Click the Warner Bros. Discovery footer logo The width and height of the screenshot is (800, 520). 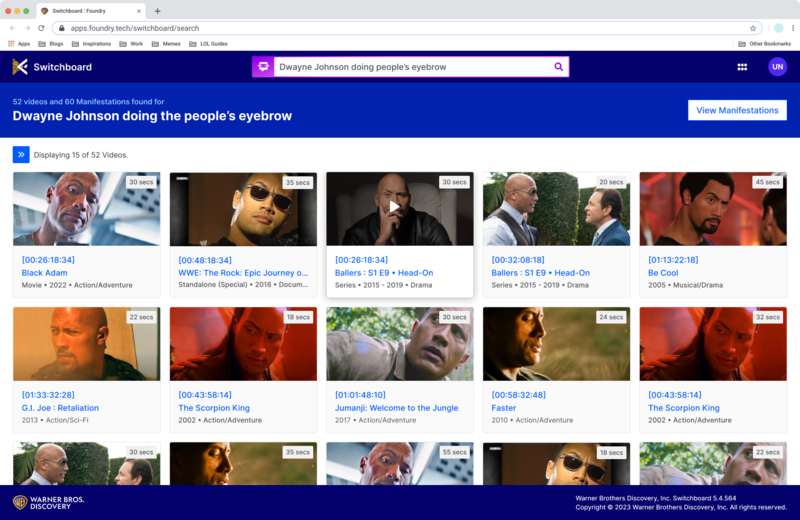coord(48,503)
